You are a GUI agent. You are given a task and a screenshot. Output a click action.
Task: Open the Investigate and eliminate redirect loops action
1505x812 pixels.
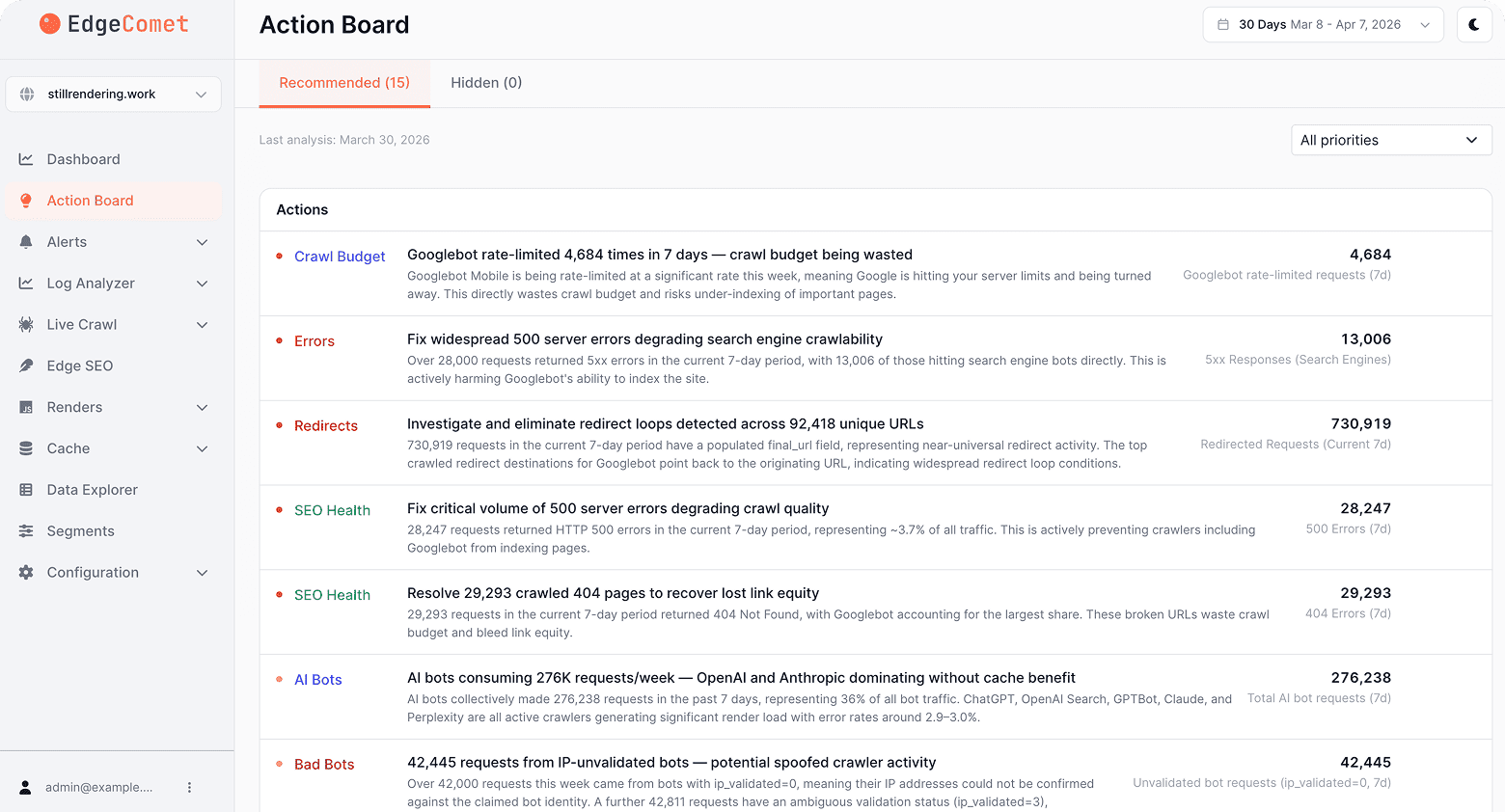[666, 424]
